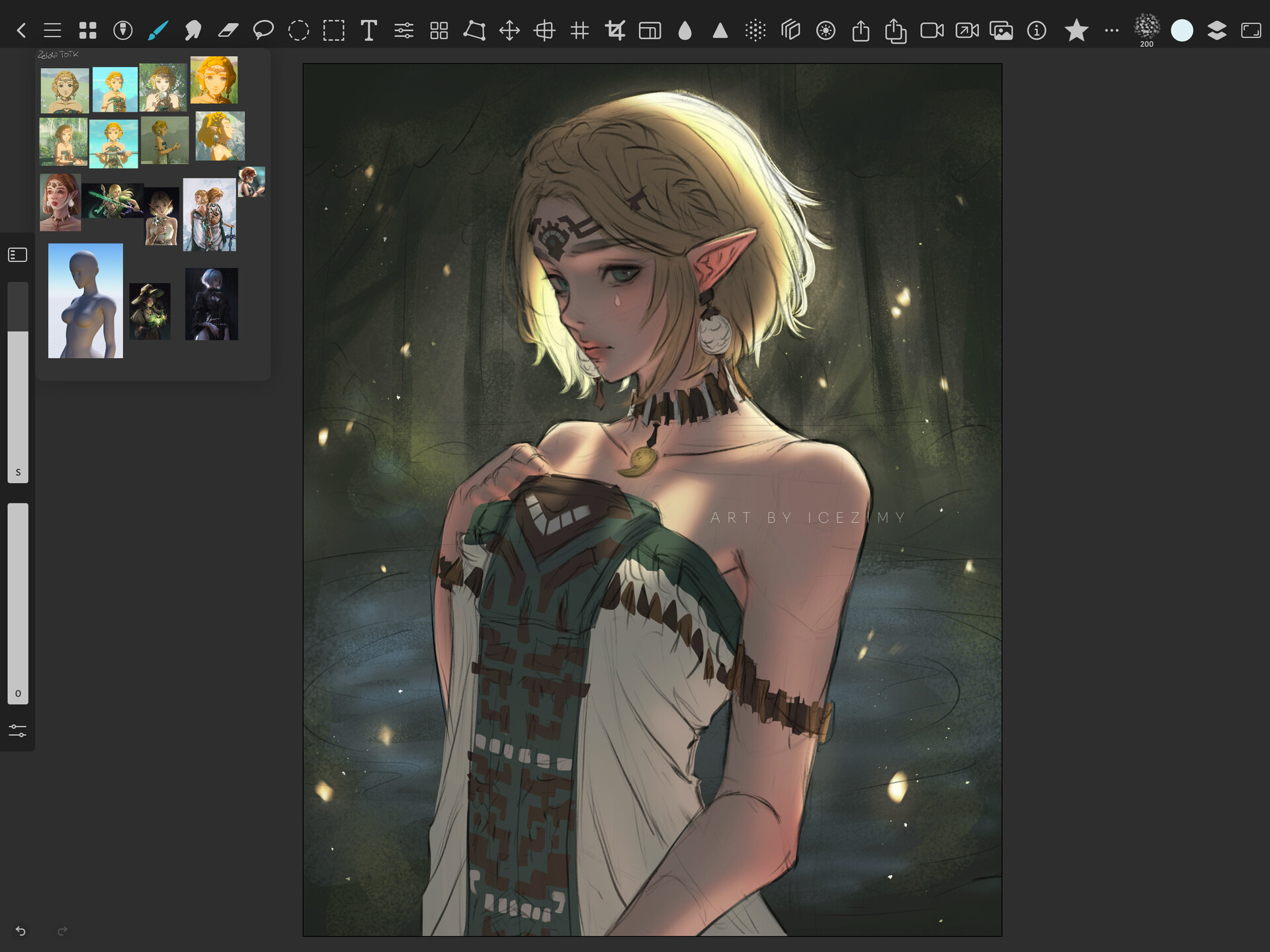Start a canvas video recording
The height and width of the screenshot is (952, 1270).
coord(932,30)
